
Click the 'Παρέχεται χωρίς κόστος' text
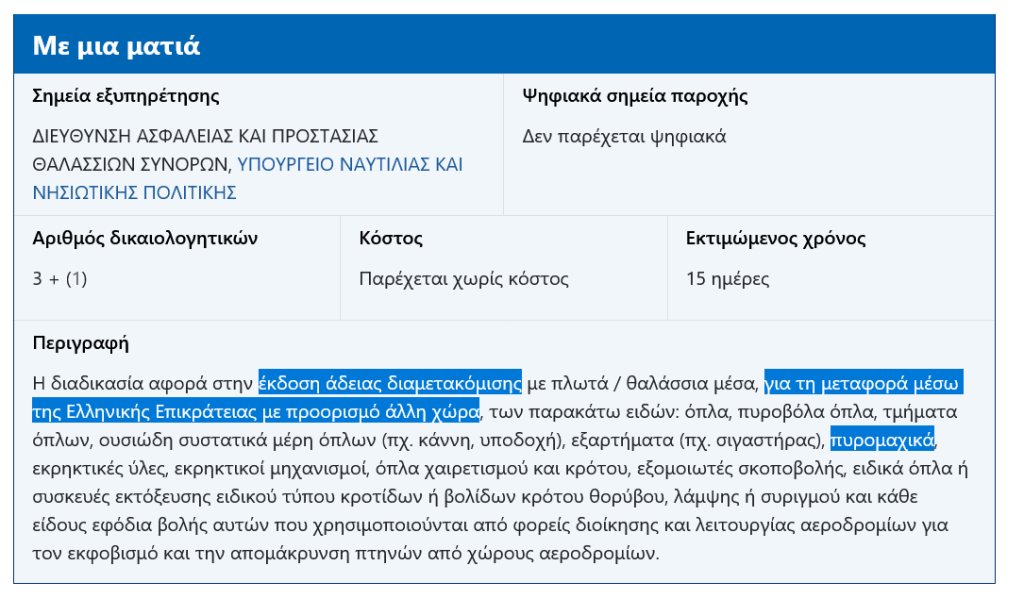[464, 279]
